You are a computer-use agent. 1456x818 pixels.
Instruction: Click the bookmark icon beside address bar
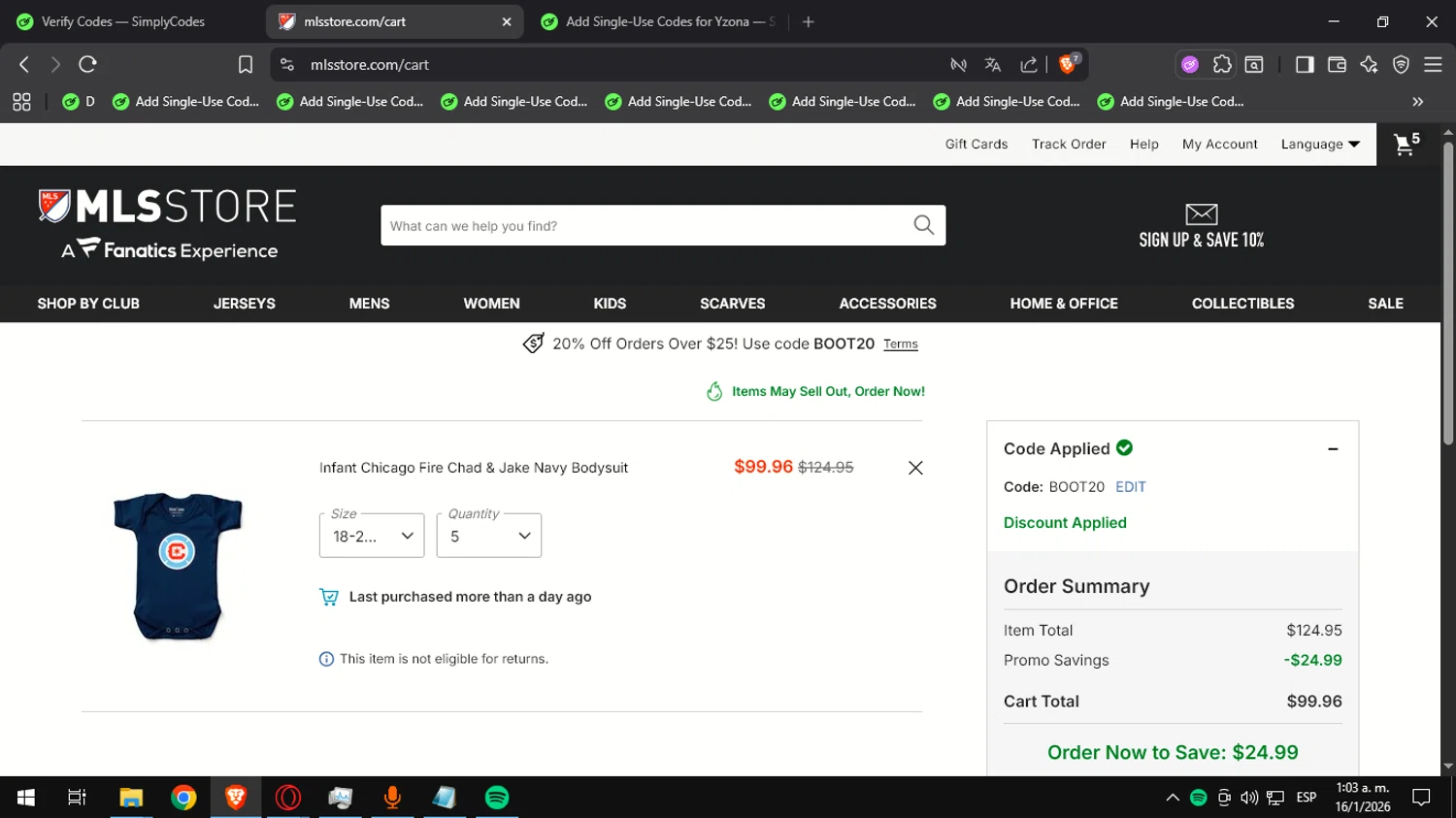pos(246,64)
